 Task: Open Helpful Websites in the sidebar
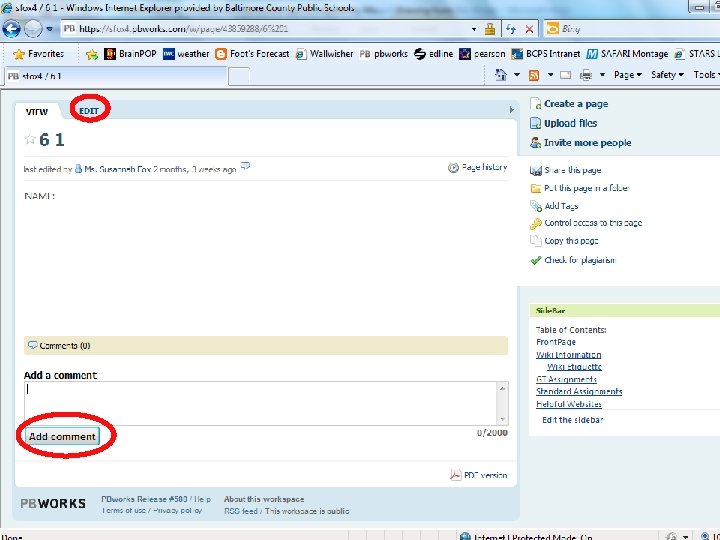coord(568,404)
